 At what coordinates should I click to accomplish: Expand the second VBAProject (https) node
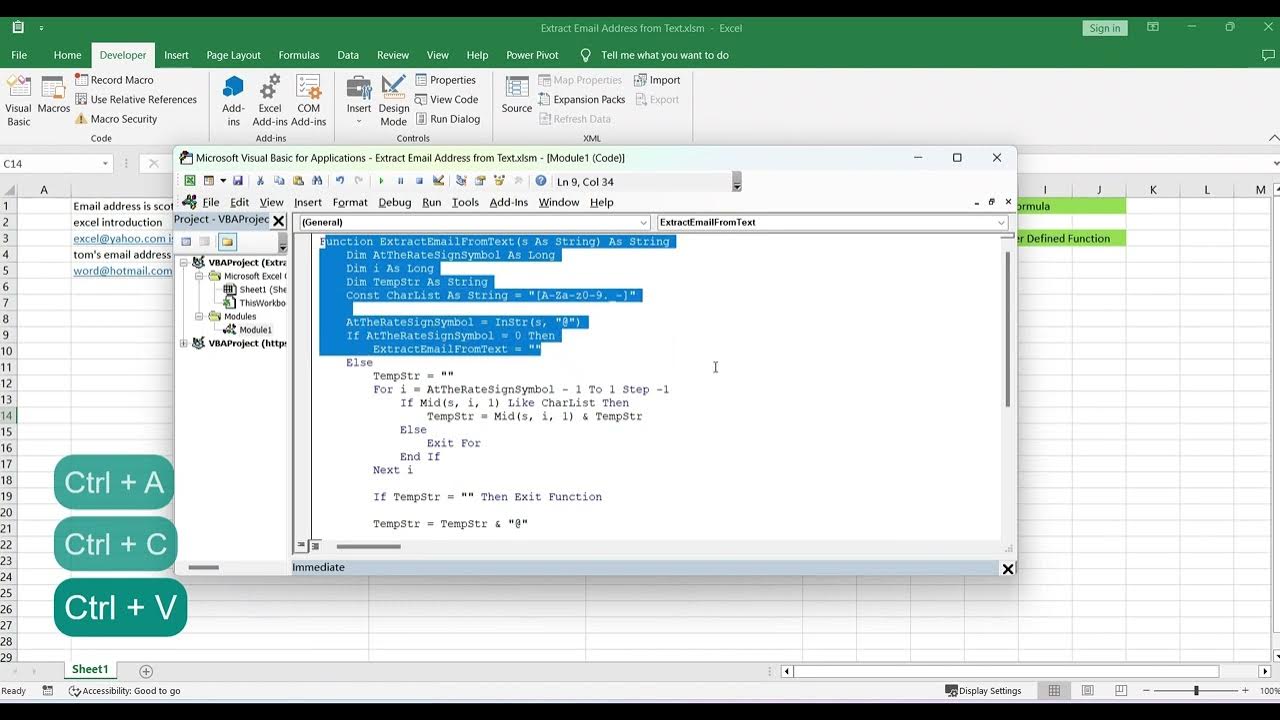[x=184, y=343]
